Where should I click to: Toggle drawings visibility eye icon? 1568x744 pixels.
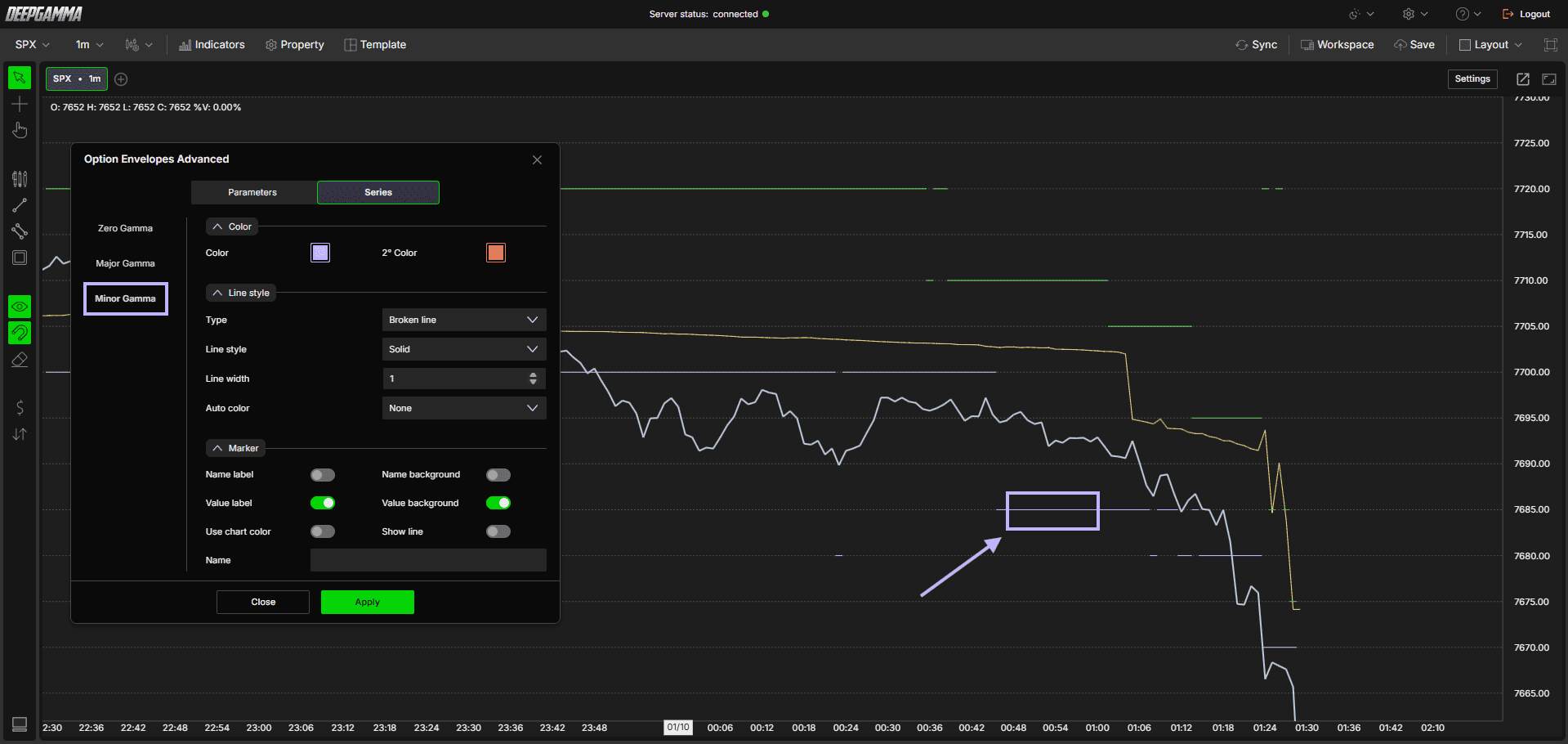20,307
